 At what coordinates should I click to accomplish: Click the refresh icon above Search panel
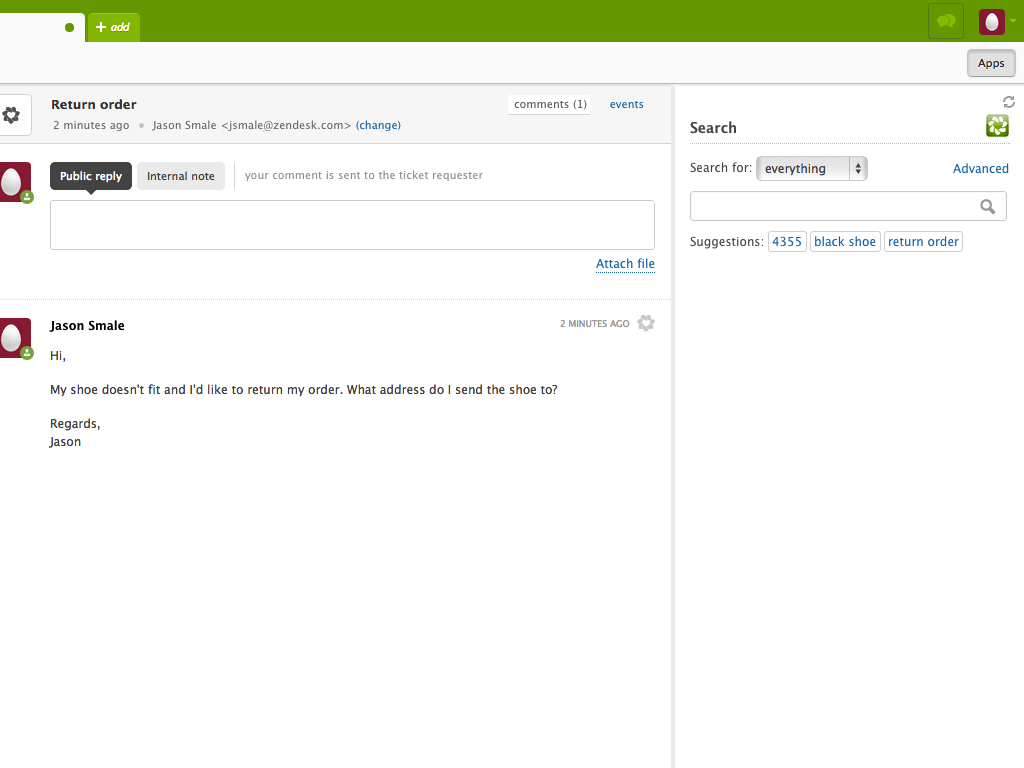pos(1008,101)
